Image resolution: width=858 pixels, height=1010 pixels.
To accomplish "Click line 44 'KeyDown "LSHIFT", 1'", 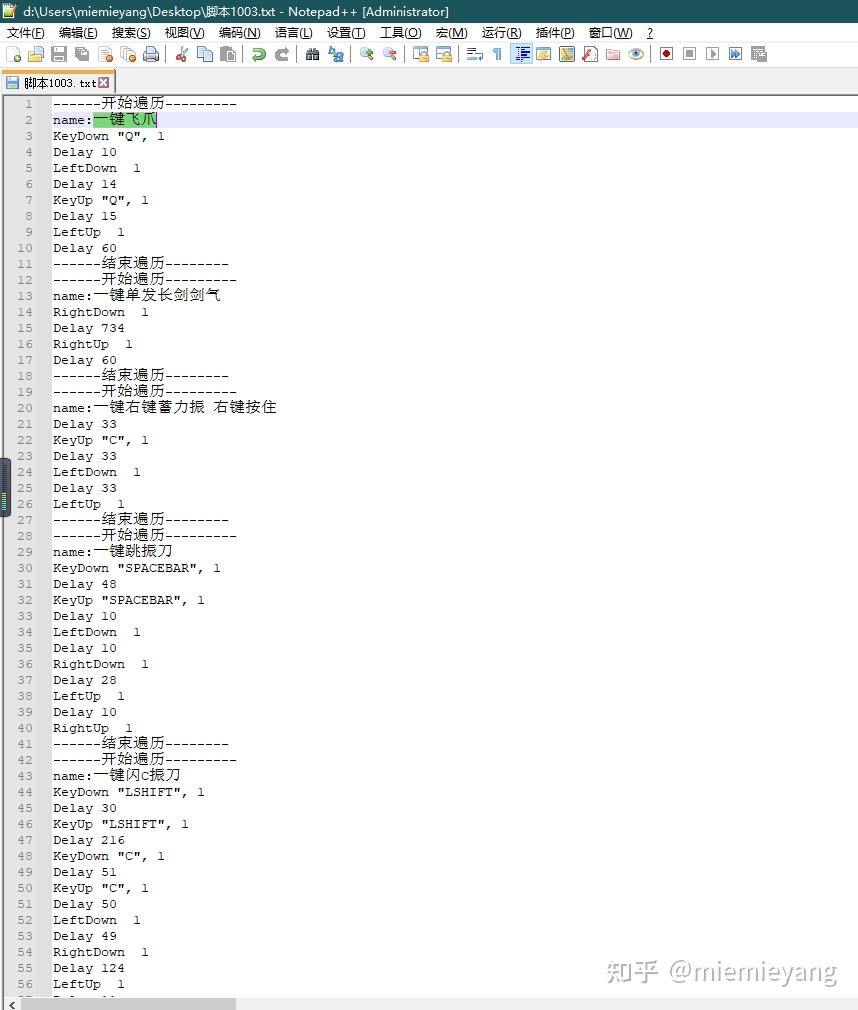I will click(129, 792).
